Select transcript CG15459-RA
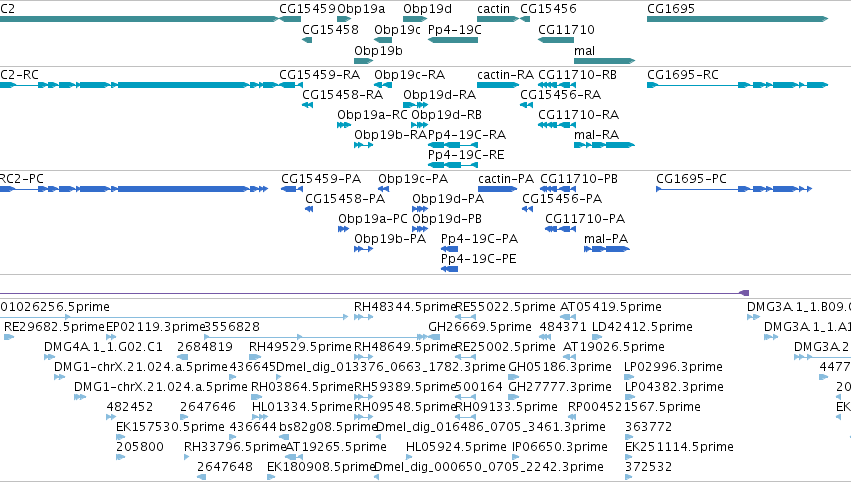Screen dimensions: 851x482 click(x=291, y=85)
